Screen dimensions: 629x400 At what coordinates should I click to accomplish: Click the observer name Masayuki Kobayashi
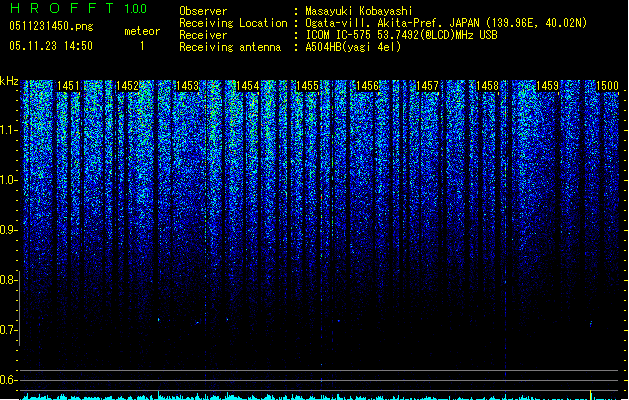click(359, 11)
